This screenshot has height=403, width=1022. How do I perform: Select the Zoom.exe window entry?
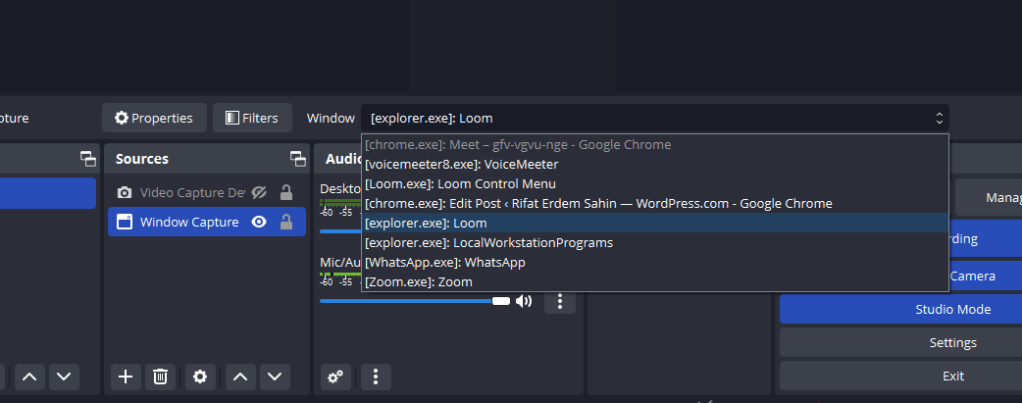(655, 282)
